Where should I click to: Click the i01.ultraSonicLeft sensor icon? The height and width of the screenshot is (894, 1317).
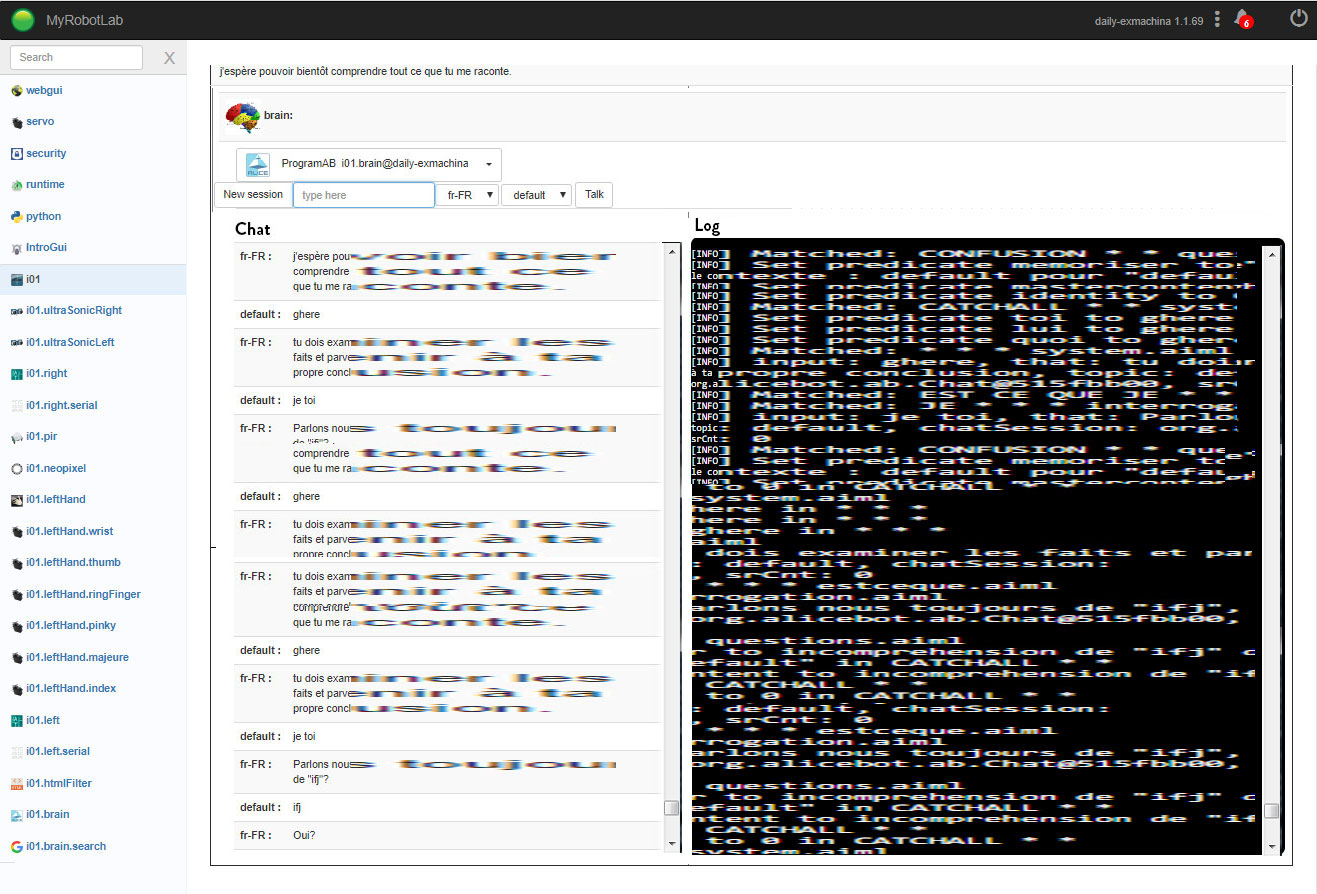pos(16,343)
